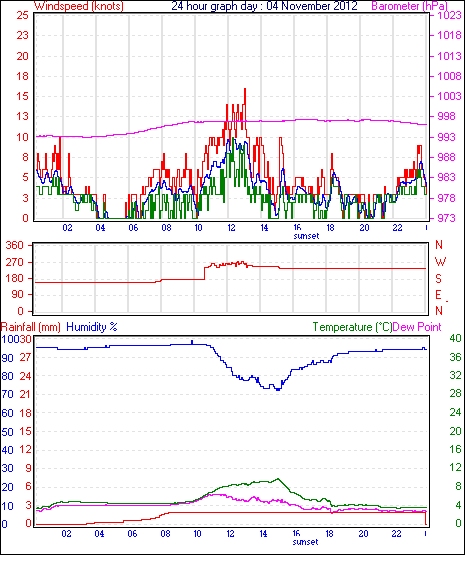Click the humidity minimum near 15:00
465x563 pixels.
pos(278,389)
